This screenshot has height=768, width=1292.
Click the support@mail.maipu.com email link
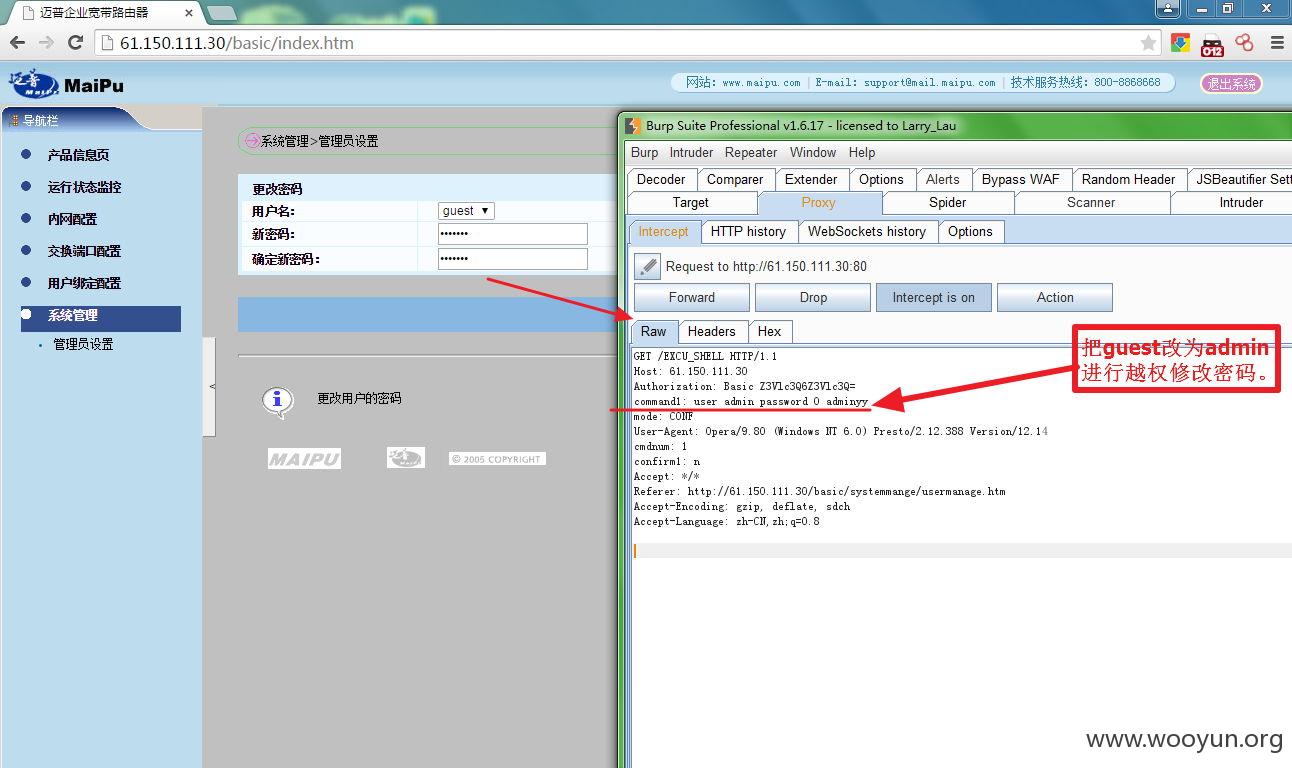point(929,83)
